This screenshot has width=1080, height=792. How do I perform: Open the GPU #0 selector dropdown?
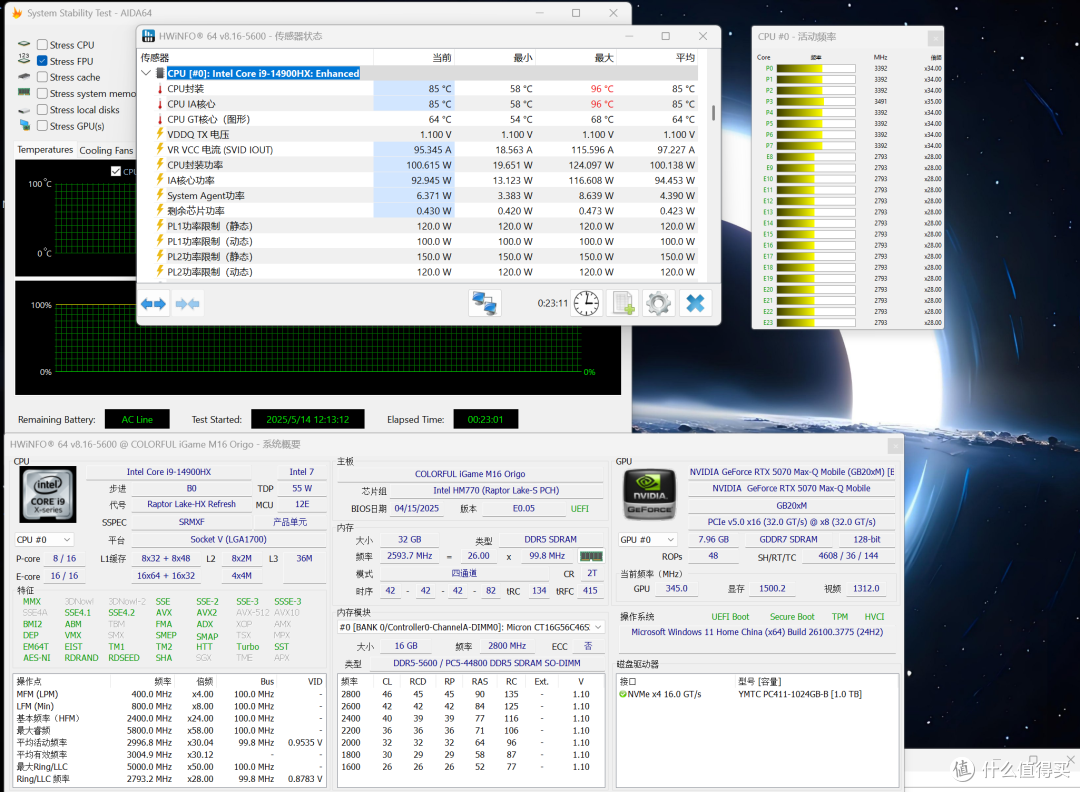[x=647, y=539]
